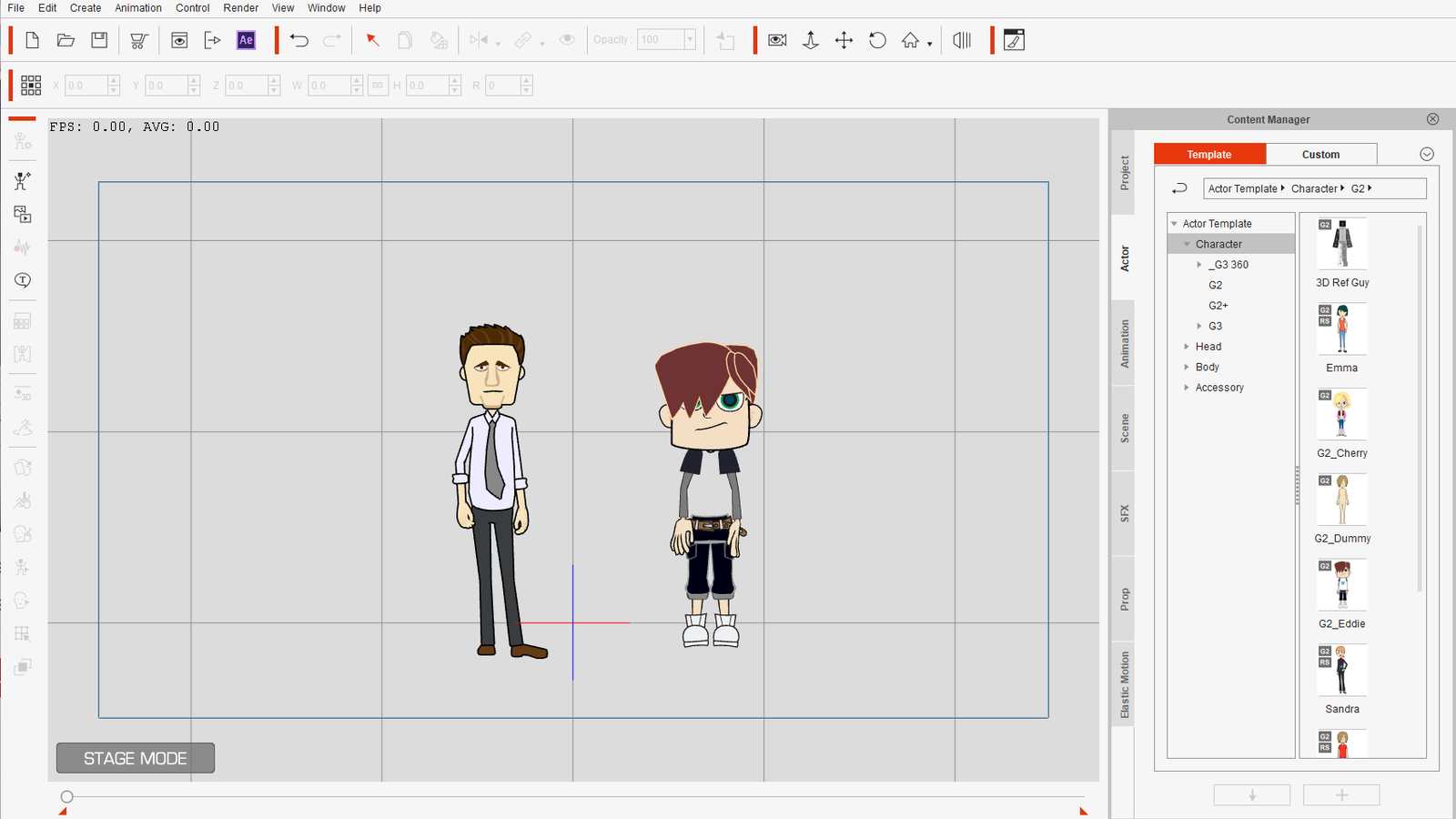1456x819 pixels.
Task: Open a new project with the New icon
Action: [32, 40]
